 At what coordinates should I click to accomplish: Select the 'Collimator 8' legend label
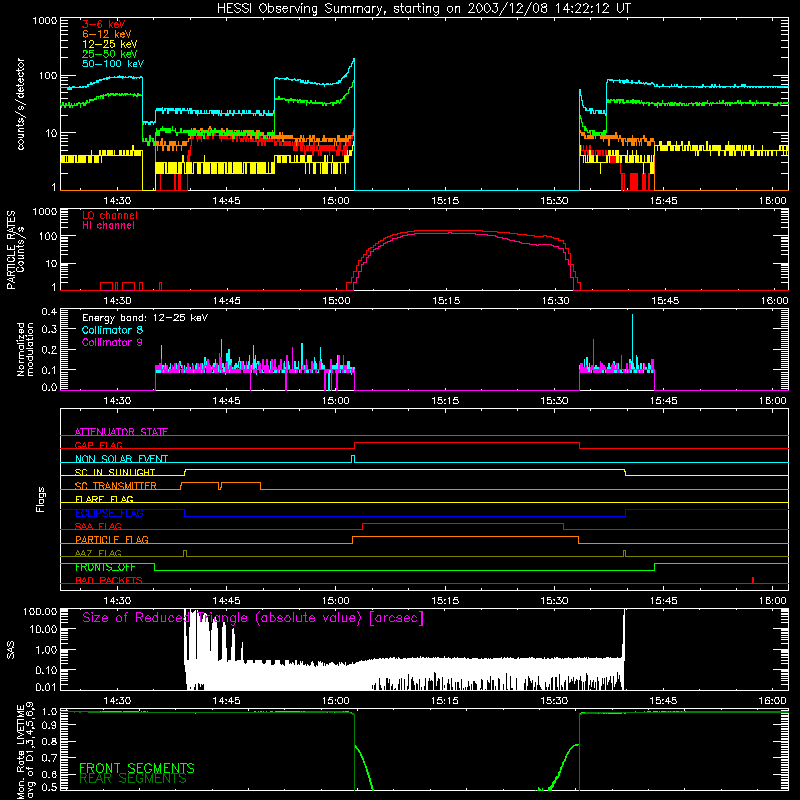(112, 330)
